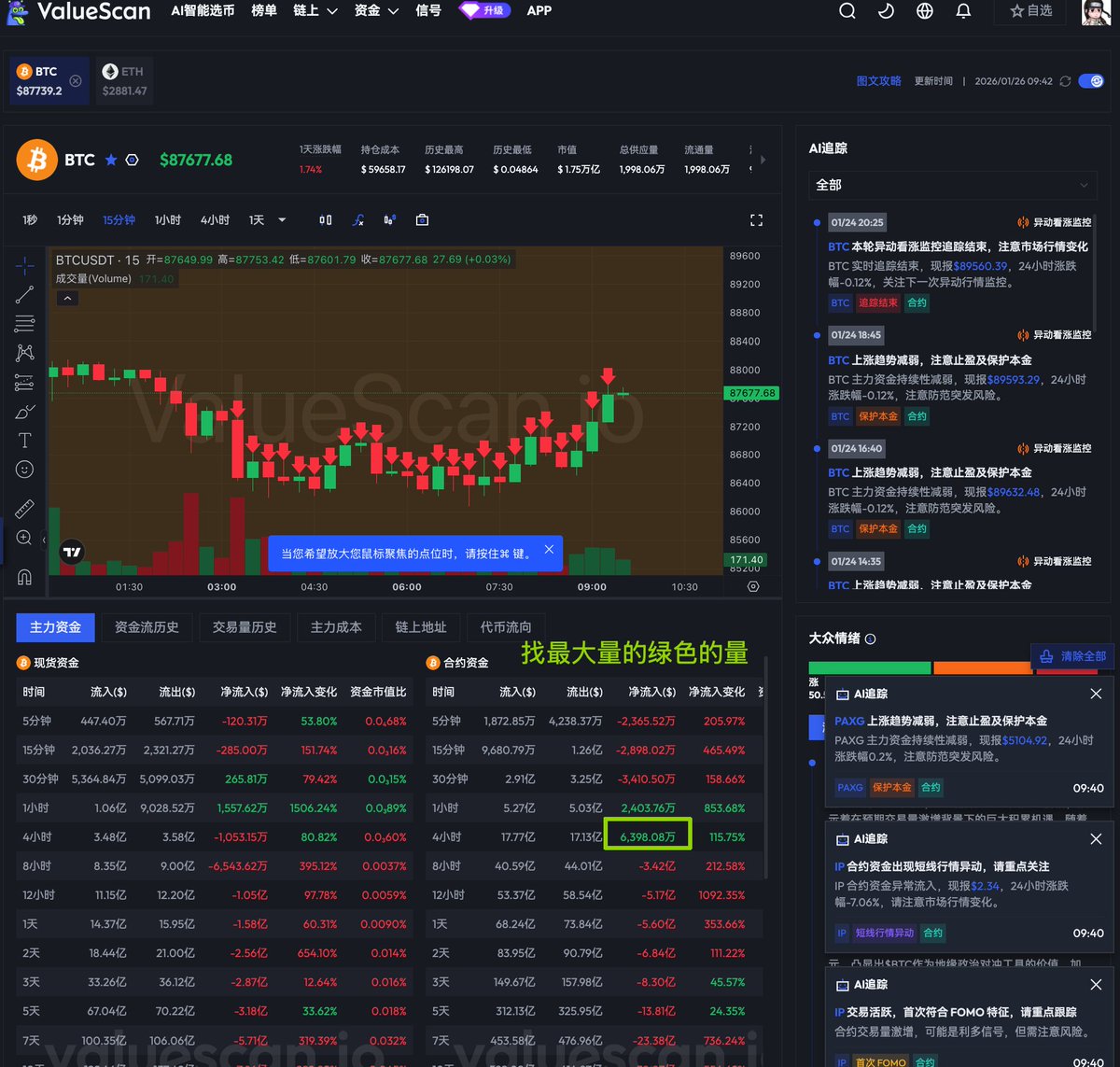Select the trend line drawing tool
The image size is (1120, 1067).
coord(25,295)
